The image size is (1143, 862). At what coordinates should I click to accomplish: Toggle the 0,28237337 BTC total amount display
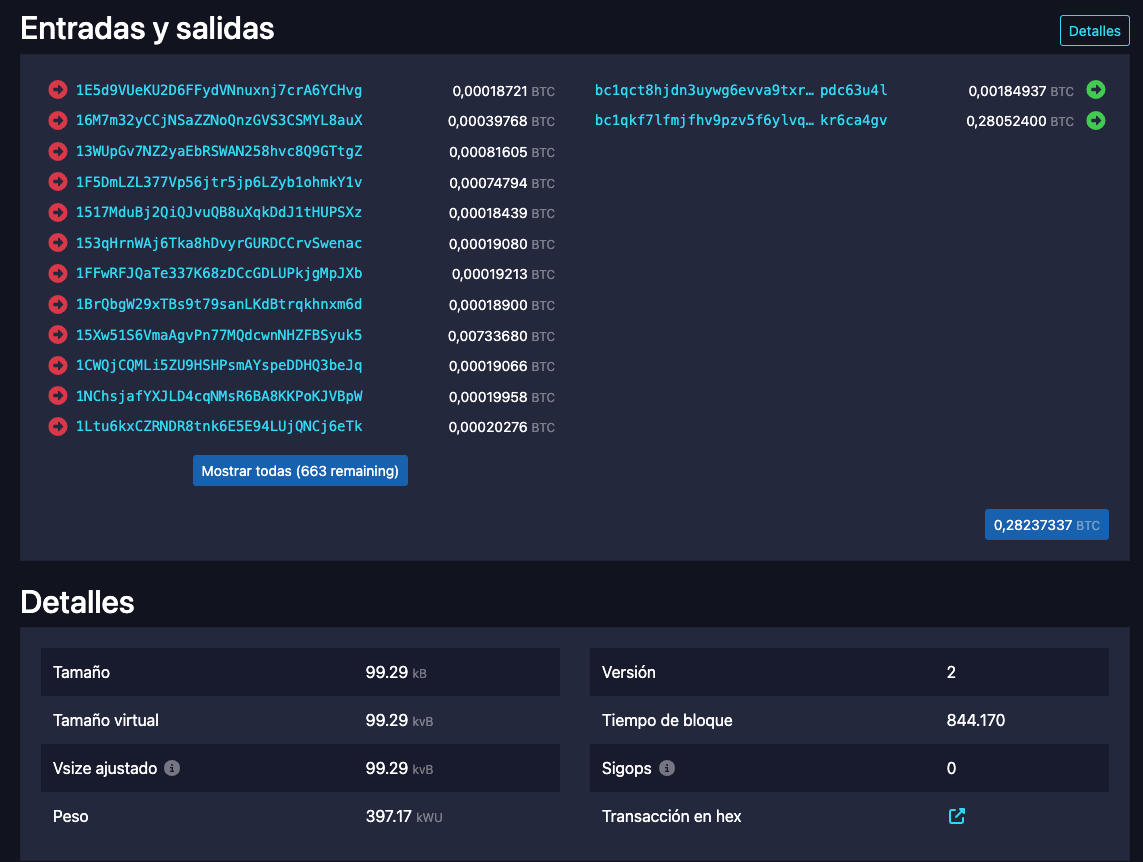[1046, 525]
